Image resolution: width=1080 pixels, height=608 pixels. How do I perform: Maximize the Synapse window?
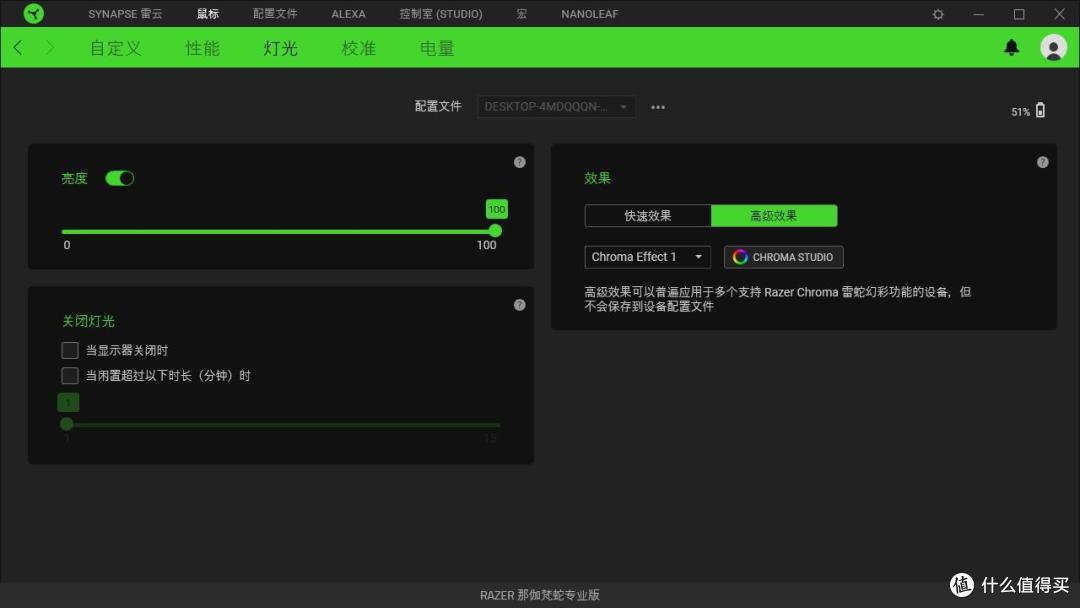(1019, 14)
